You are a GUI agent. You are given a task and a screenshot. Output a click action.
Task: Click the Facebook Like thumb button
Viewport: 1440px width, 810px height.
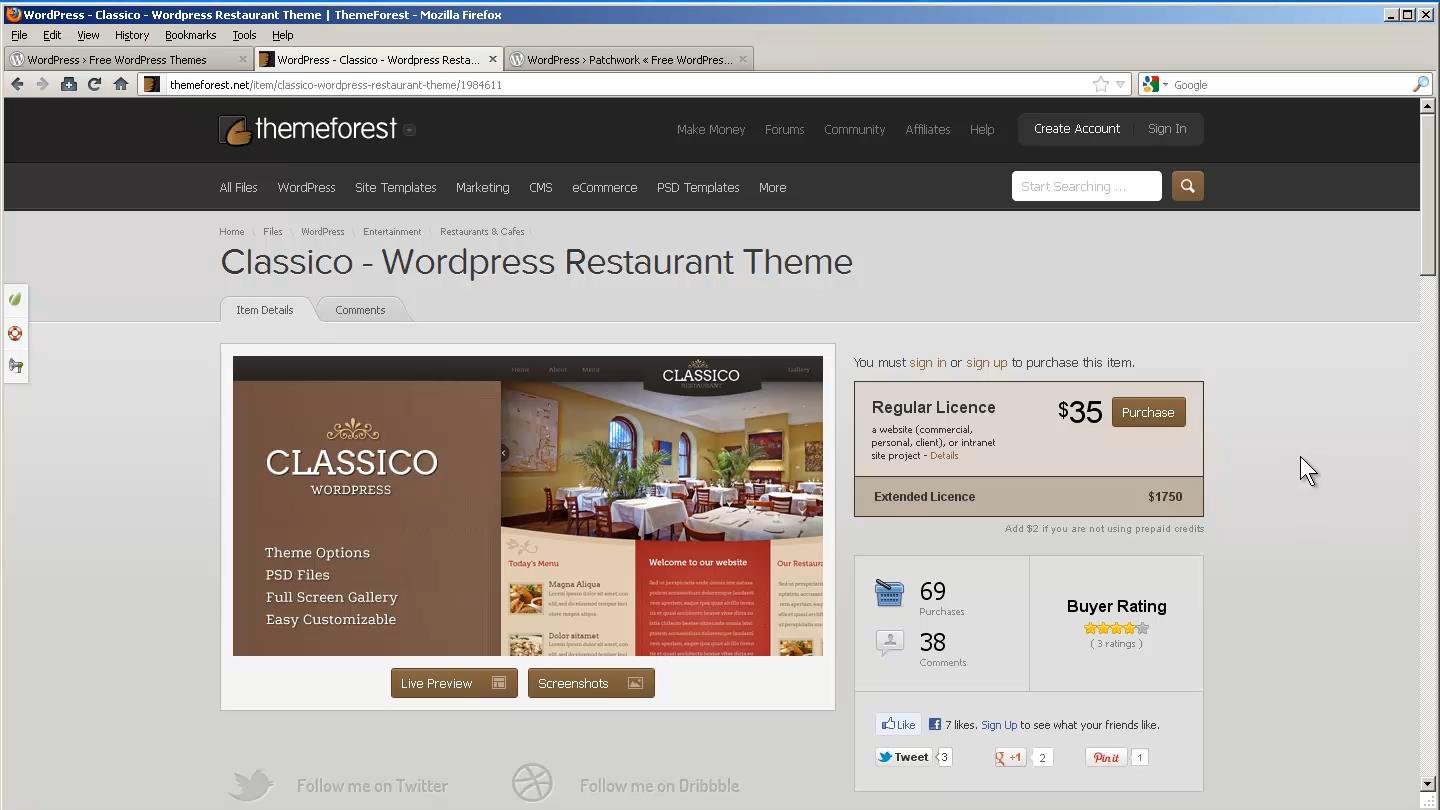pos(898,725)
